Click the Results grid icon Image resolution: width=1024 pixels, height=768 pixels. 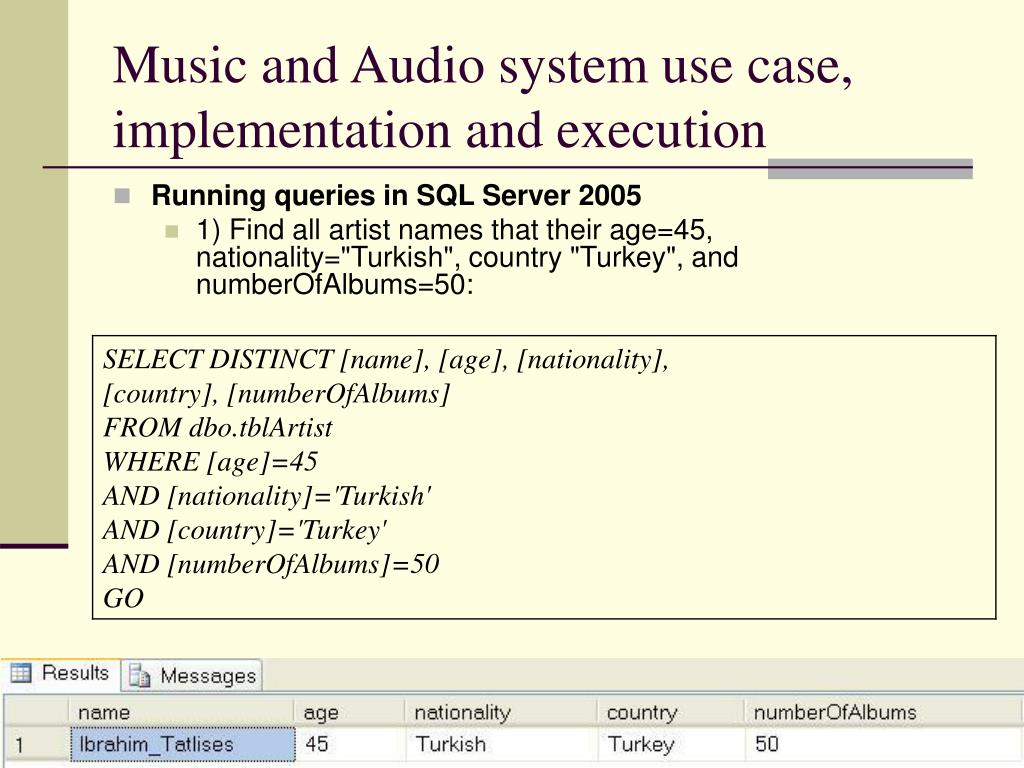click(21, 673)
